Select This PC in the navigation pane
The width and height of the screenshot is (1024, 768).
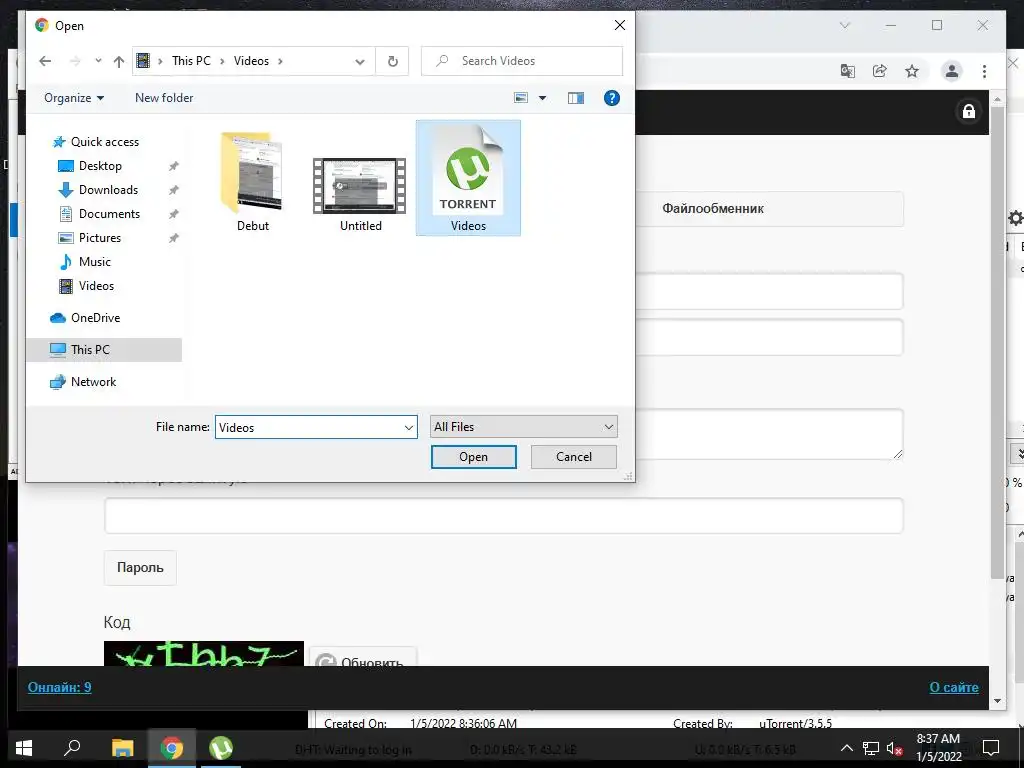(90, 349)
